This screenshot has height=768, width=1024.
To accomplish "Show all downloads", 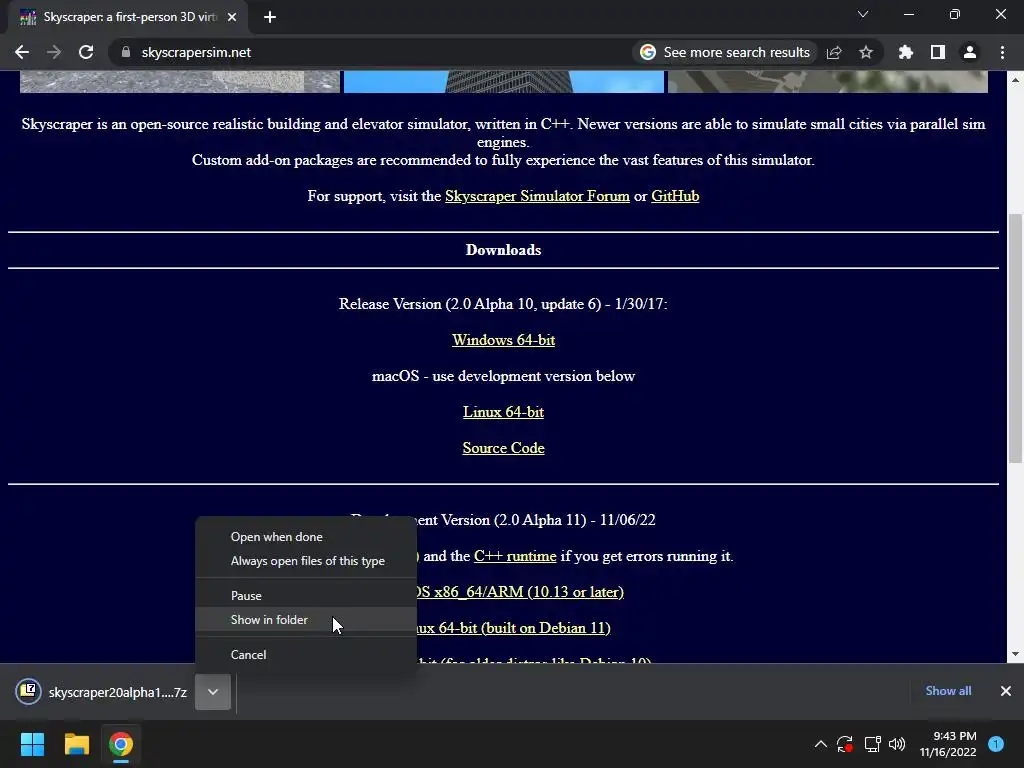I will tap(948, 691).
